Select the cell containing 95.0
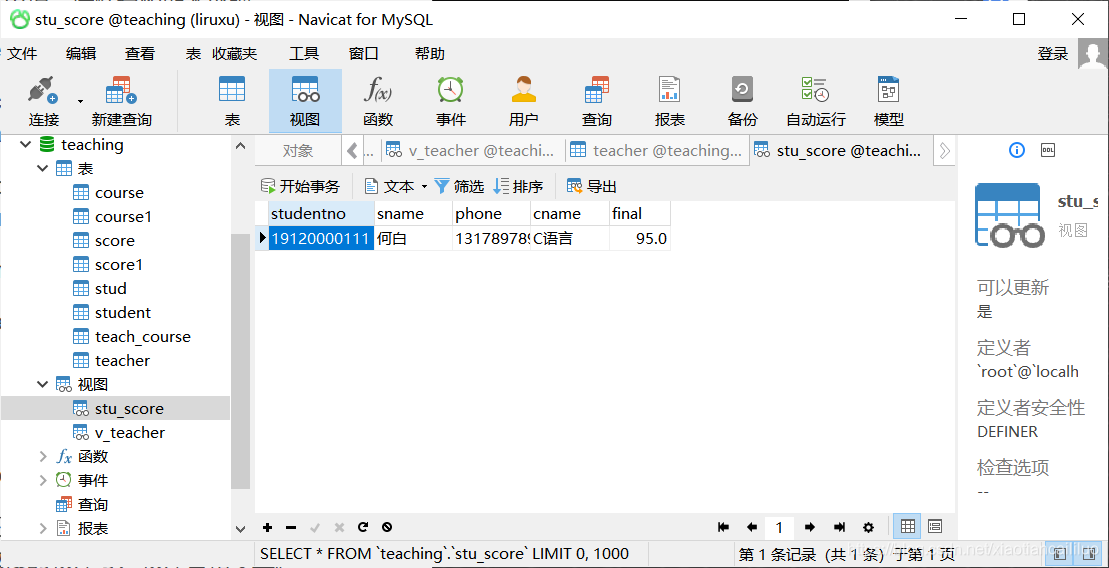This screenshot has height=568, width=1109. [x=639, y=239]
